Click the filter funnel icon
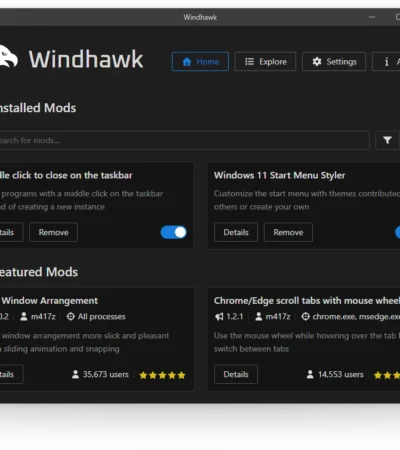400x450 pixels. click(x=387, y=140)
